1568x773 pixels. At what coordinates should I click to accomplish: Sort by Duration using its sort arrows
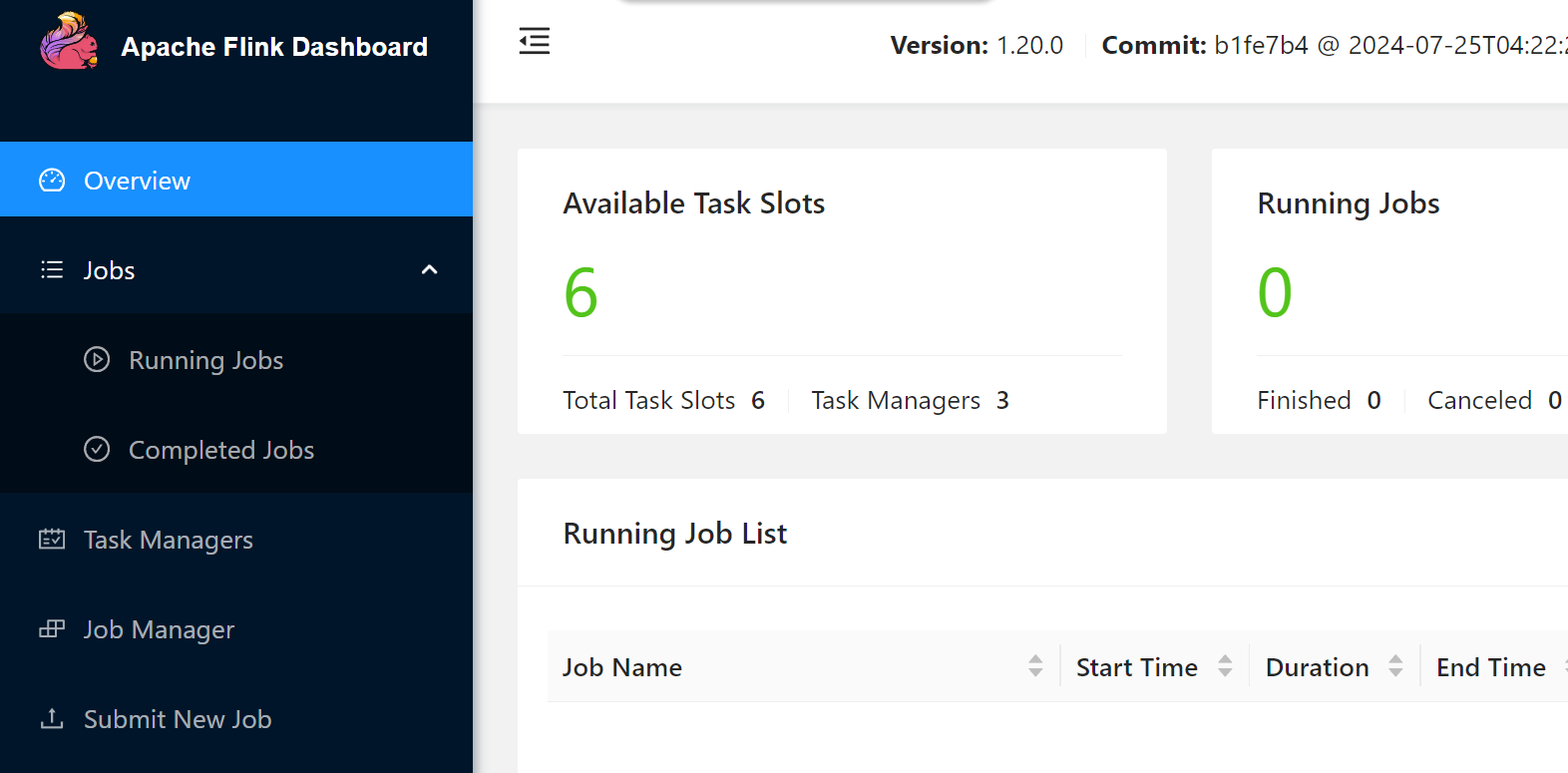click(x=1395, y=666)
